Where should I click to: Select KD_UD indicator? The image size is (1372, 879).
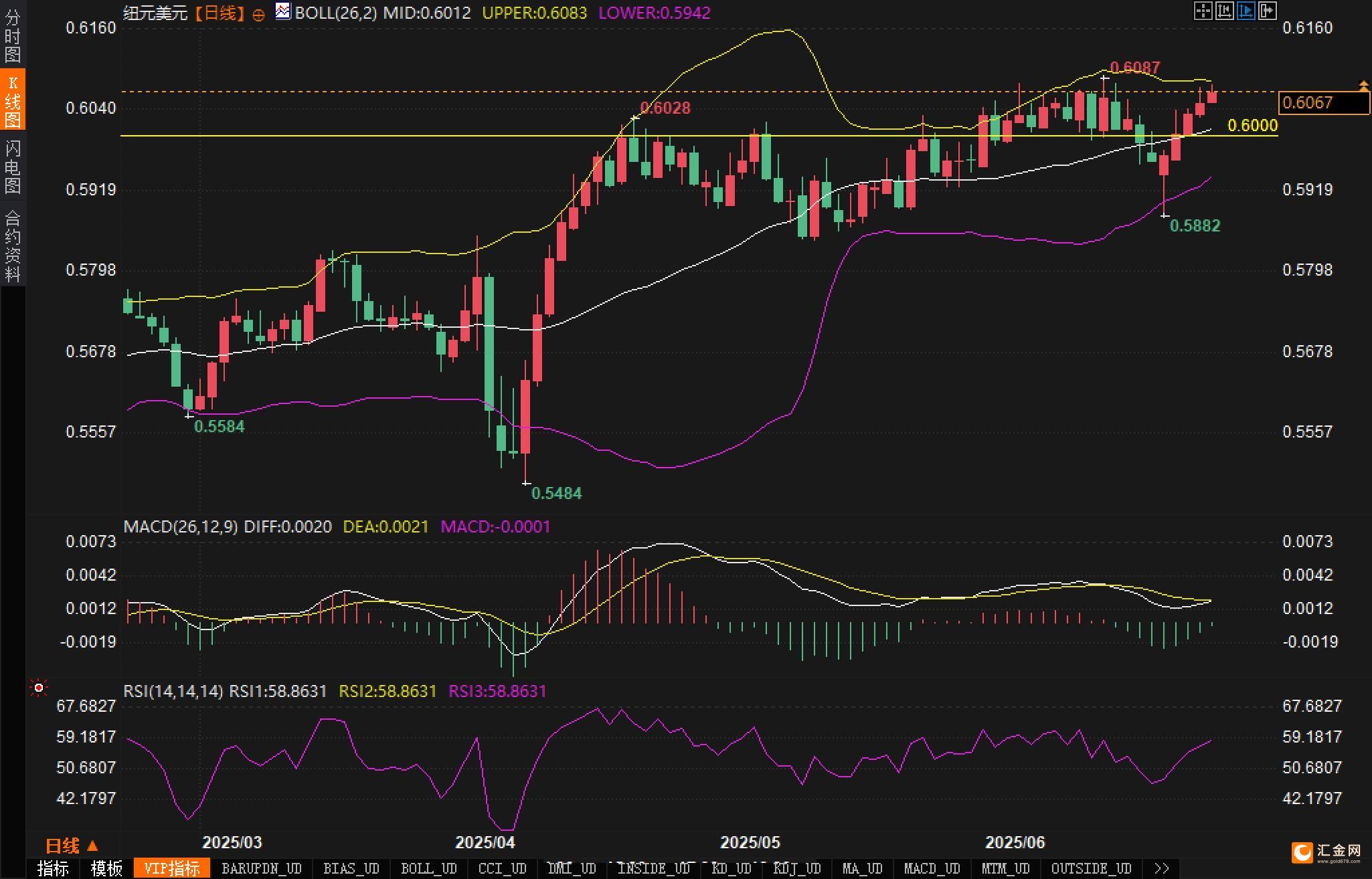click(x=732, y=868)
